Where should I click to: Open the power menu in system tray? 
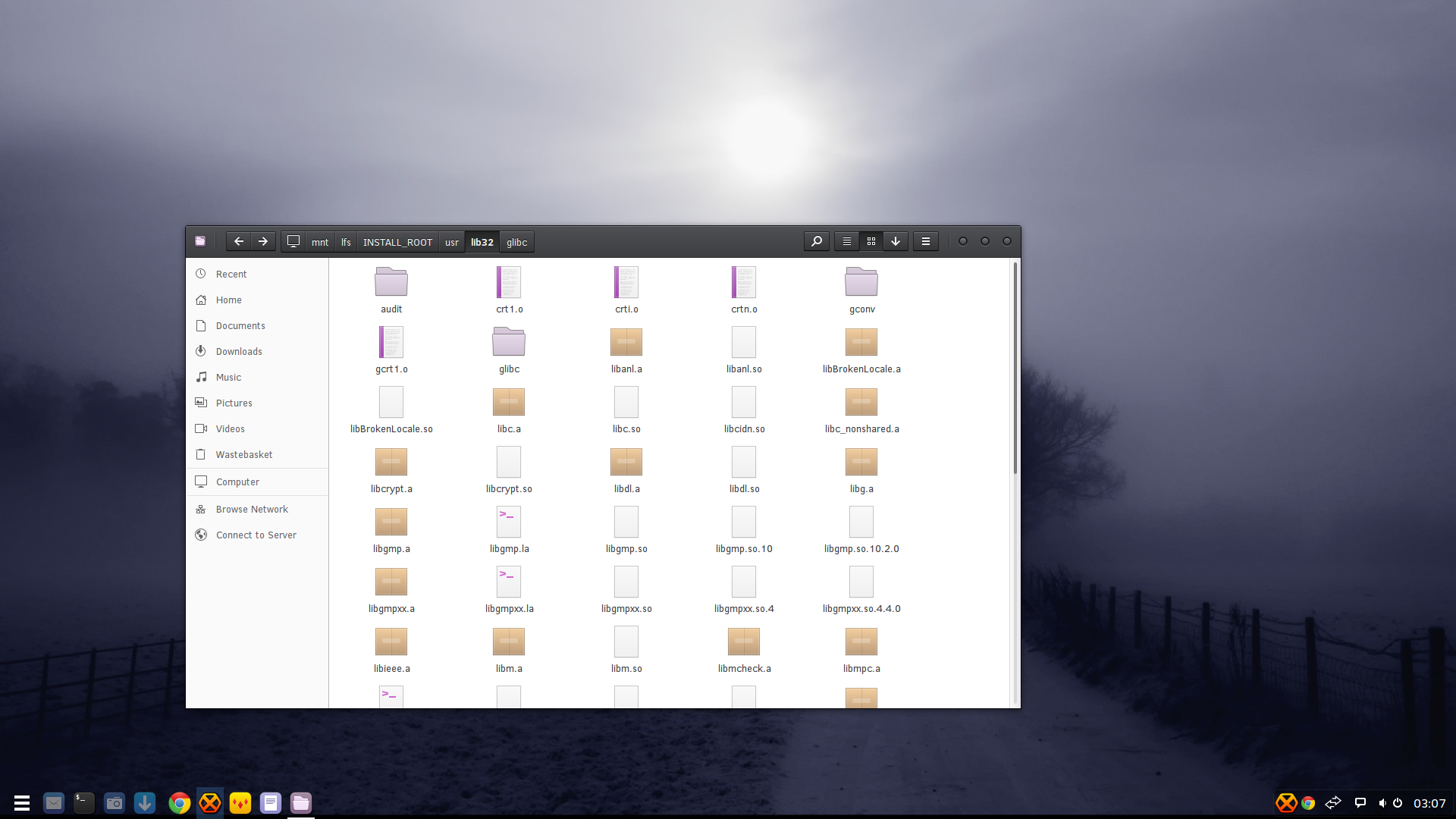click(1398, 803)
